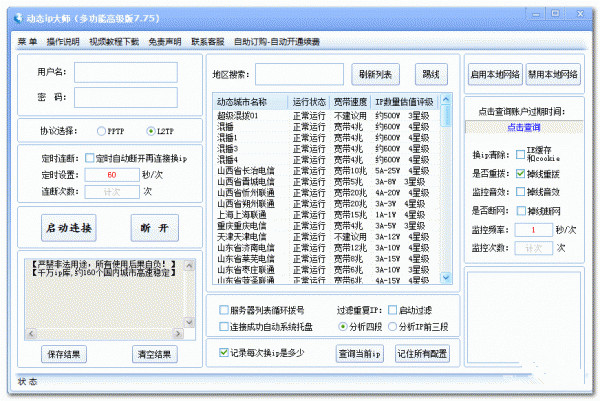Select the L2TP protocol radio button
This screenshot has width=600, height=401.
[x=151, y=131]
